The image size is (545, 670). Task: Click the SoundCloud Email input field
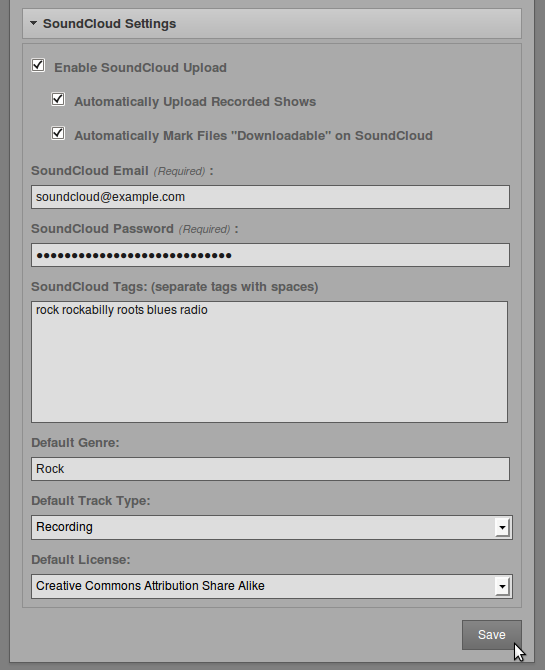(270, 197)
